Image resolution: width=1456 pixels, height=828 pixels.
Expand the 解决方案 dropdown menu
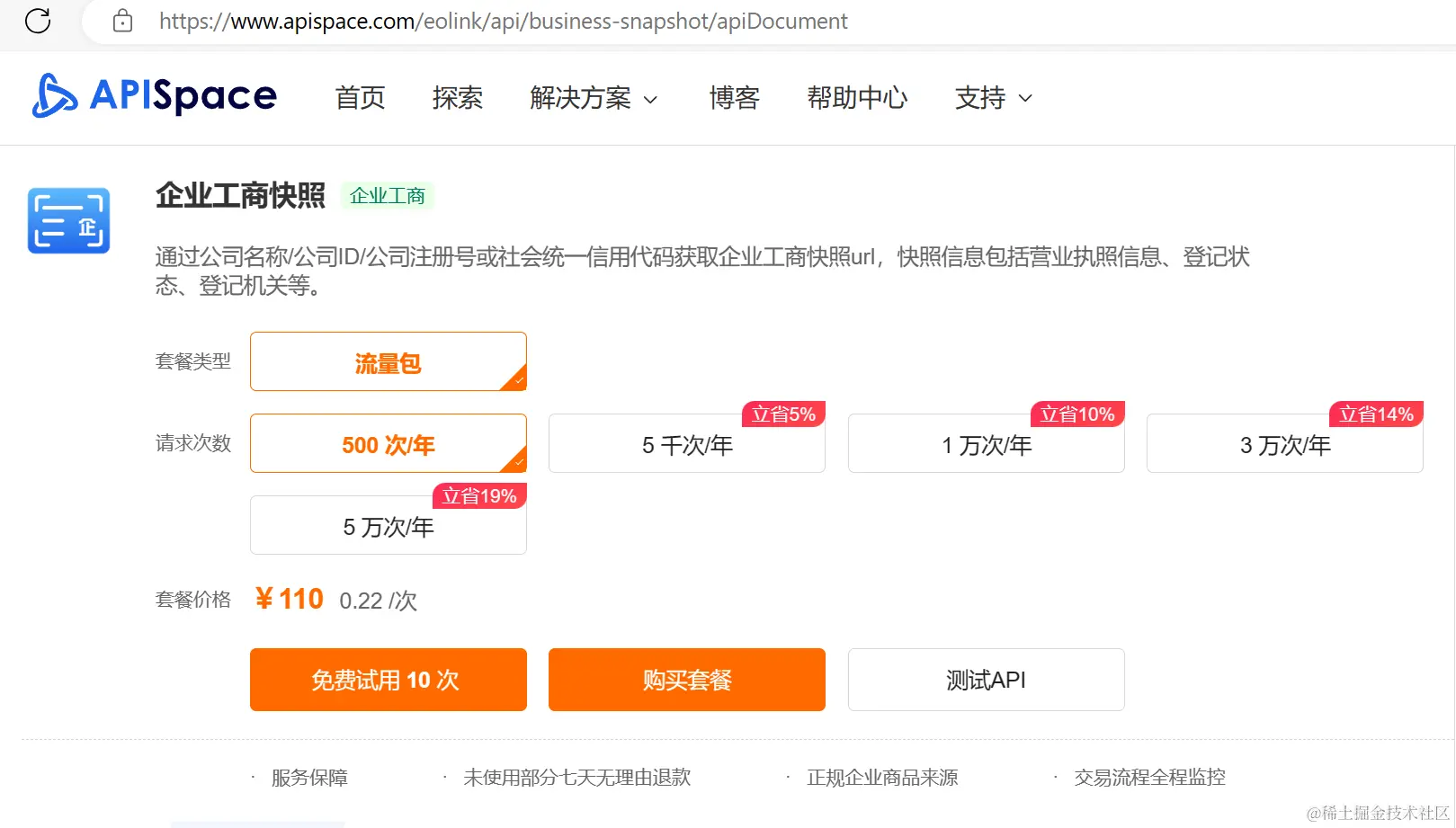tap(594, 97)
